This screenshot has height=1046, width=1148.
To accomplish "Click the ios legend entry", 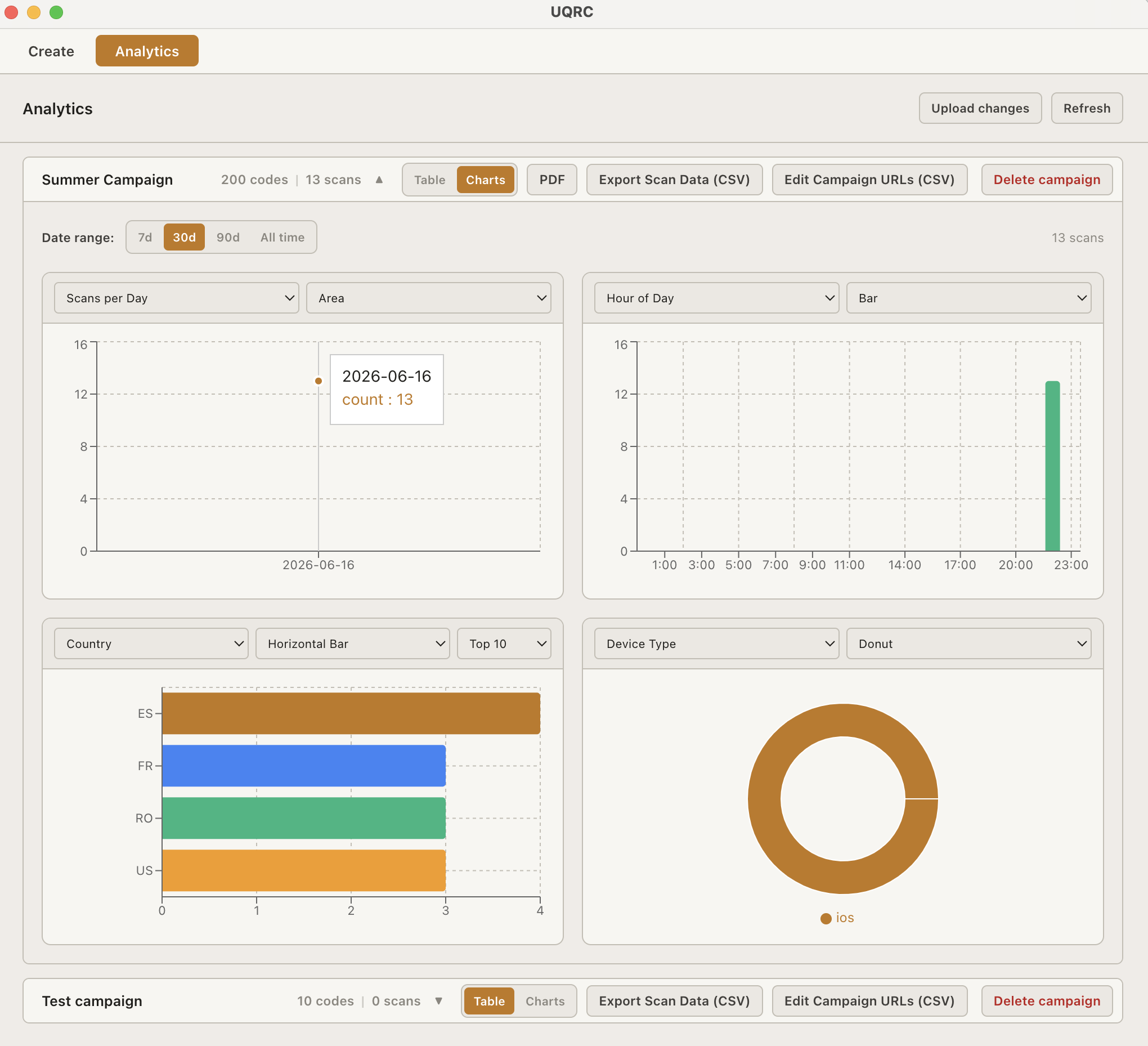I will click(x=837, y=918).
